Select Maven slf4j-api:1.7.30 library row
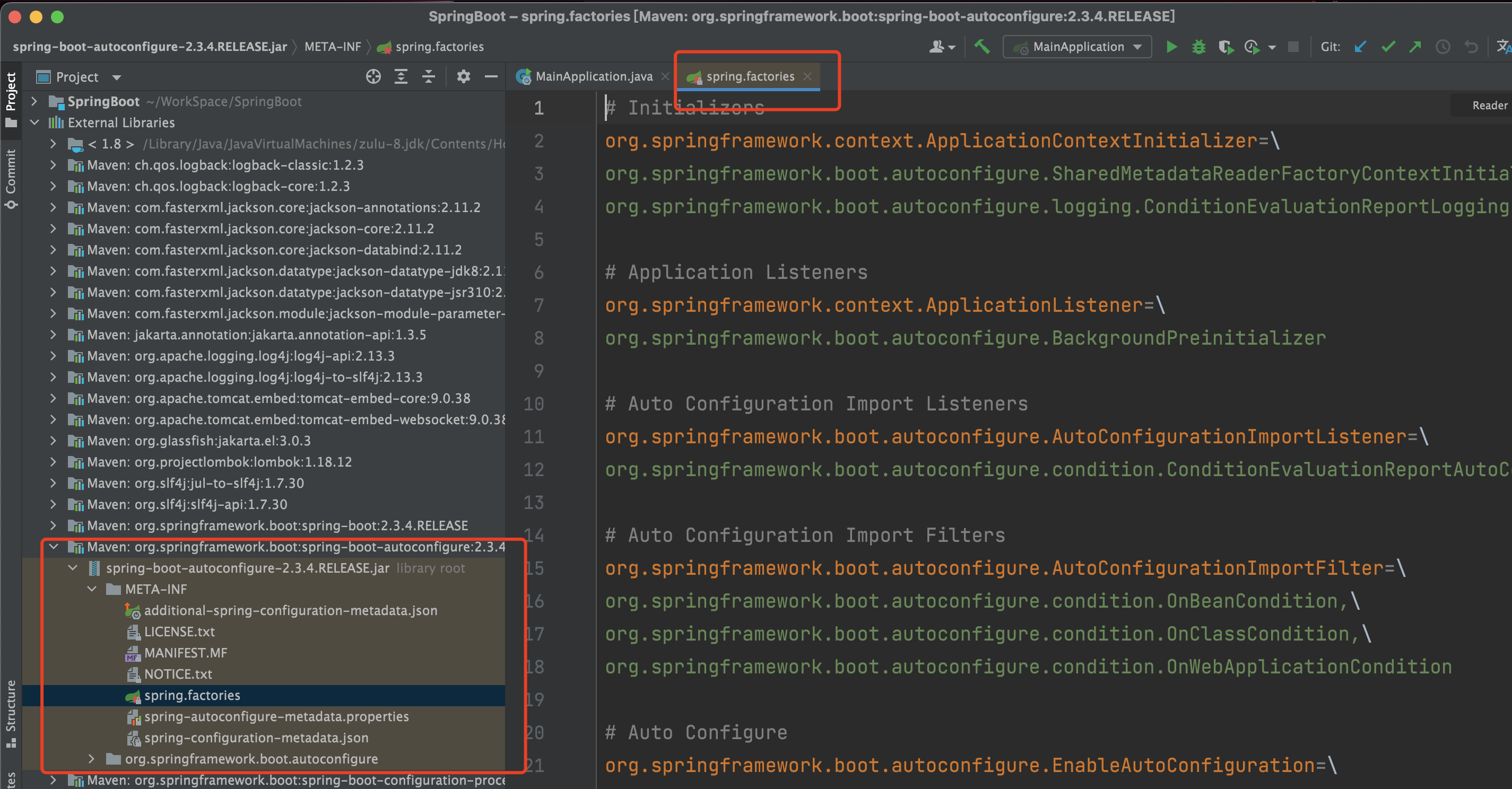Screen dimensions: 1512x789 [264, 504]
